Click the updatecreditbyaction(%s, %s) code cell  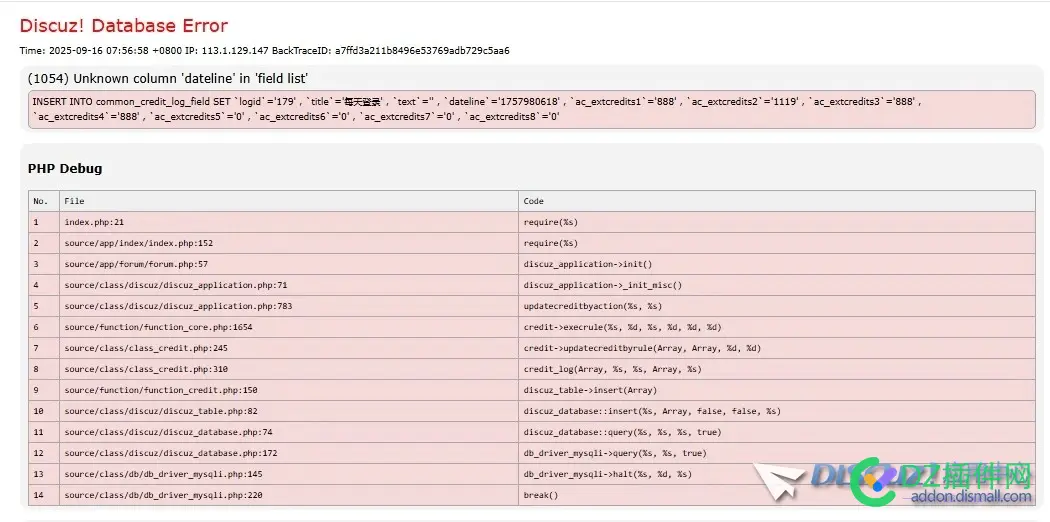(777, 307)
